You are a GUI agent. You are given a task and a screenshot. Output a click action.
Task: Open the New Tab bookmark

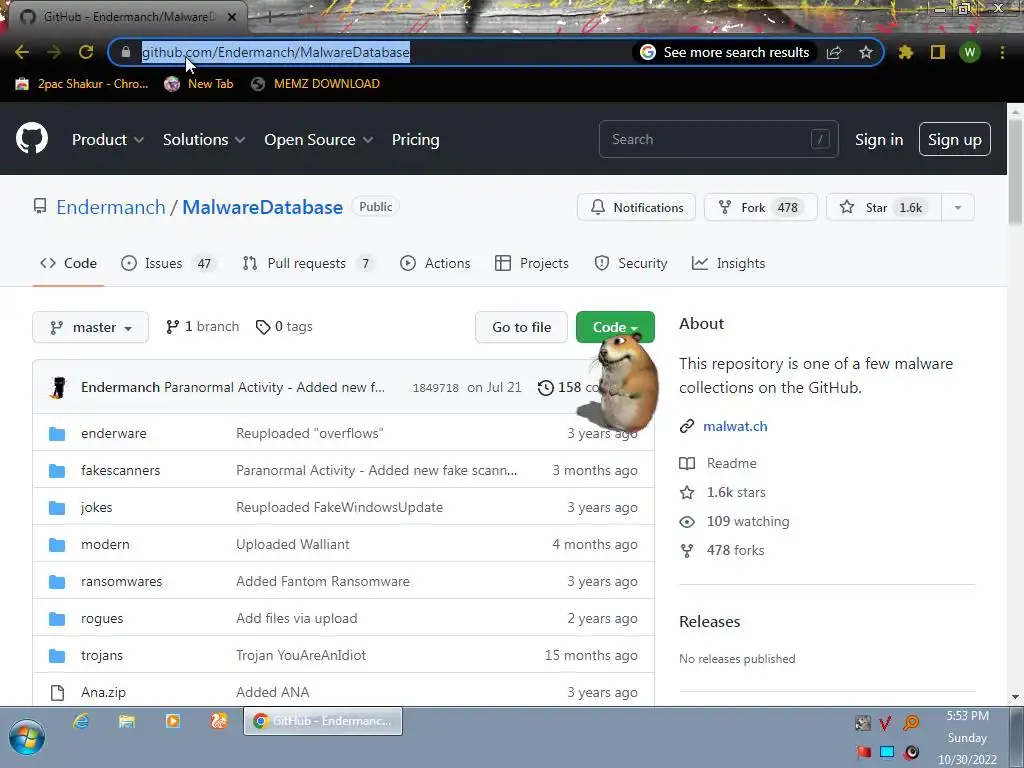coord(199,84)
